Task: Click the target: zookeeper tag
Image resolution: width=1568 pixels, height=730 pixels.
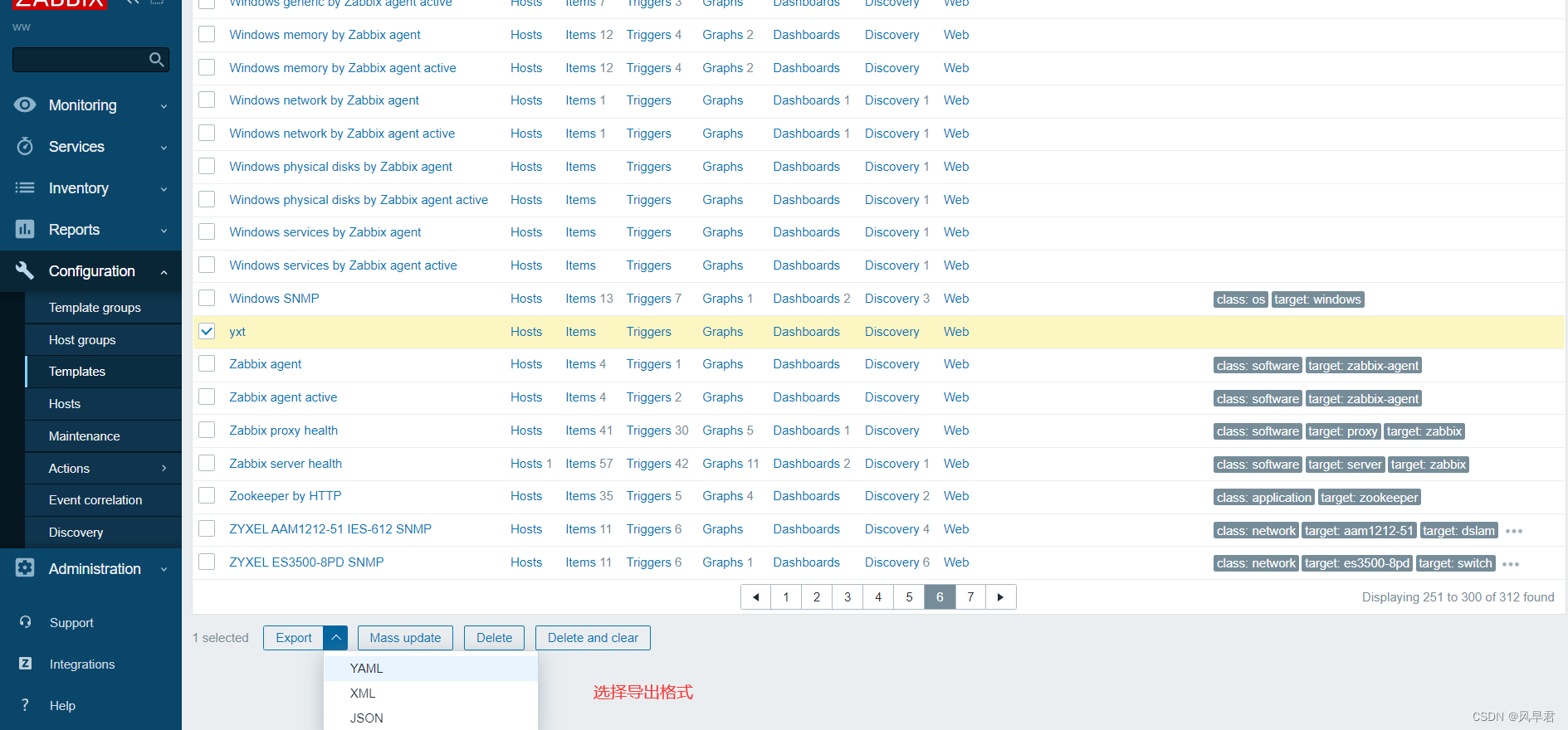Action: (1370, 498)
